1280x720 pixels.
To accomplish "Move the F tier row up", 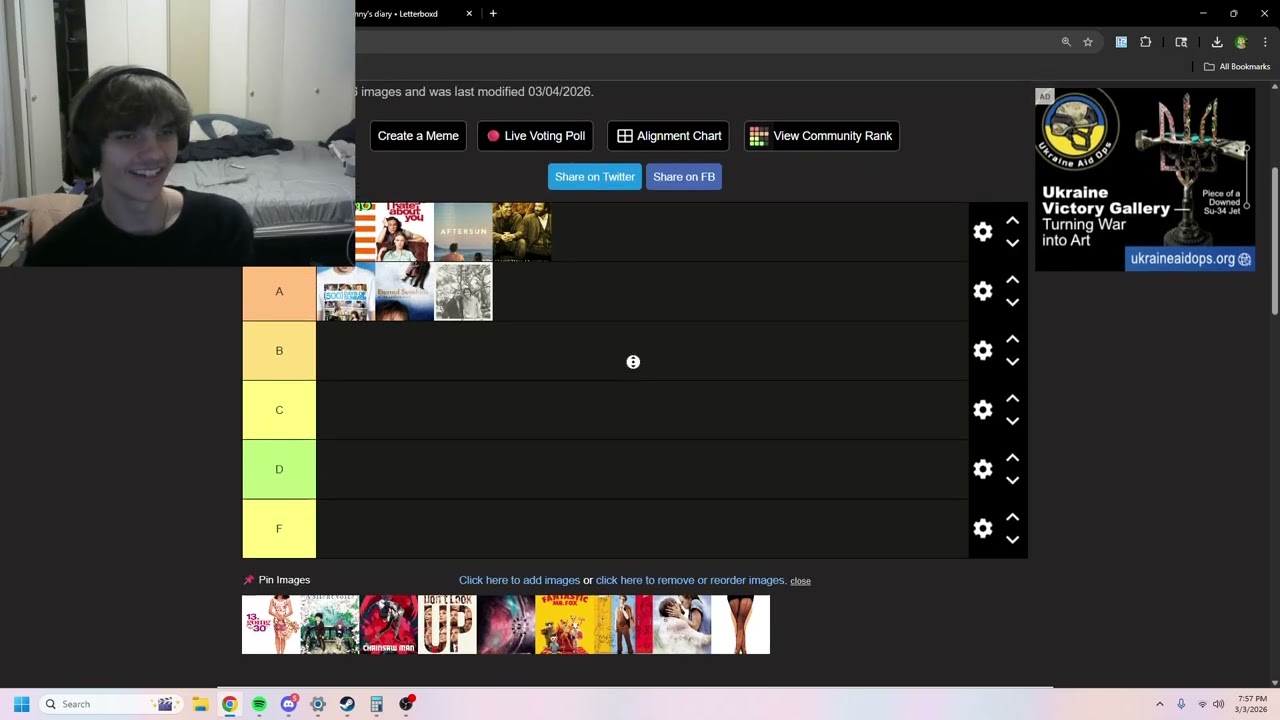I will 1012,517.
